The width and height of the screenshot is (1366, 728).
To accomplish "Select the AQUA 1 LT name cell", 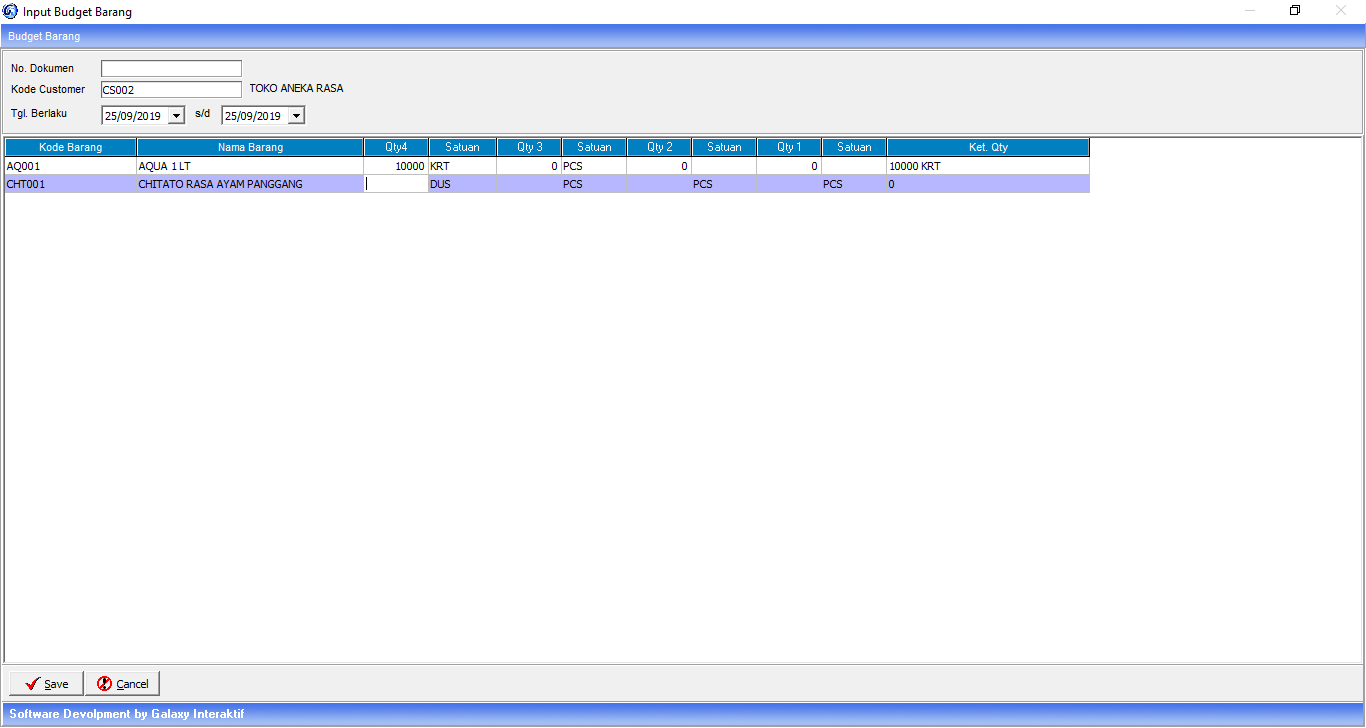I will point(250,166).
